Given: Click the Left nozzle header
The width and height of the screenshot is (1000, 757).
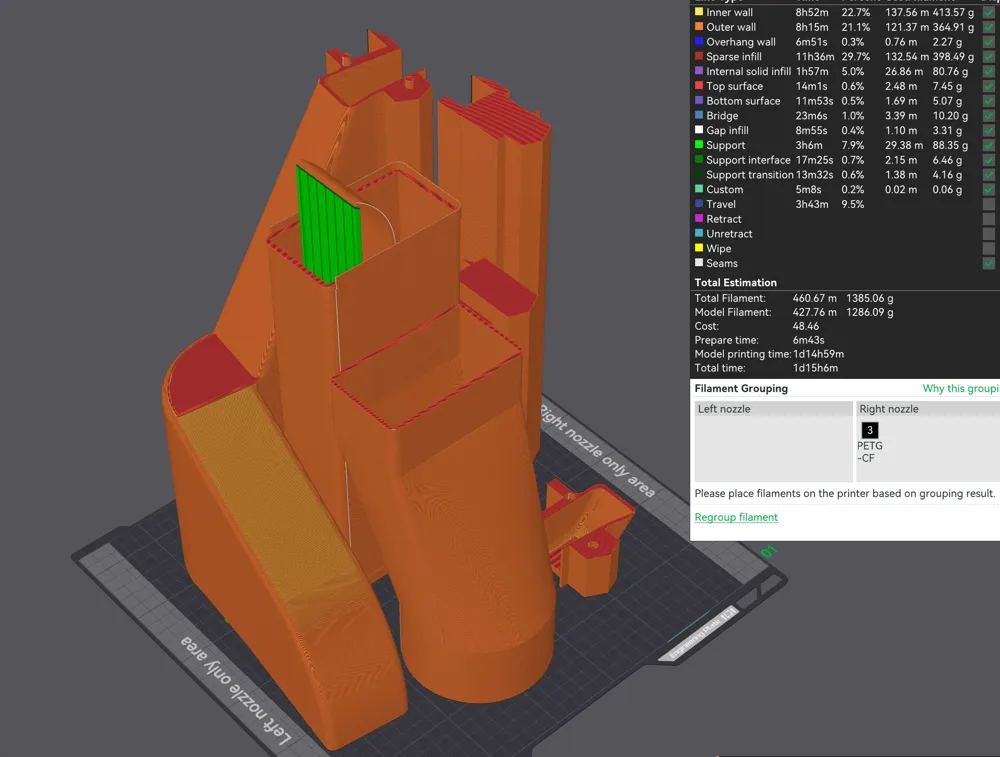Looking at the screenshot, I should pos(774,409).
